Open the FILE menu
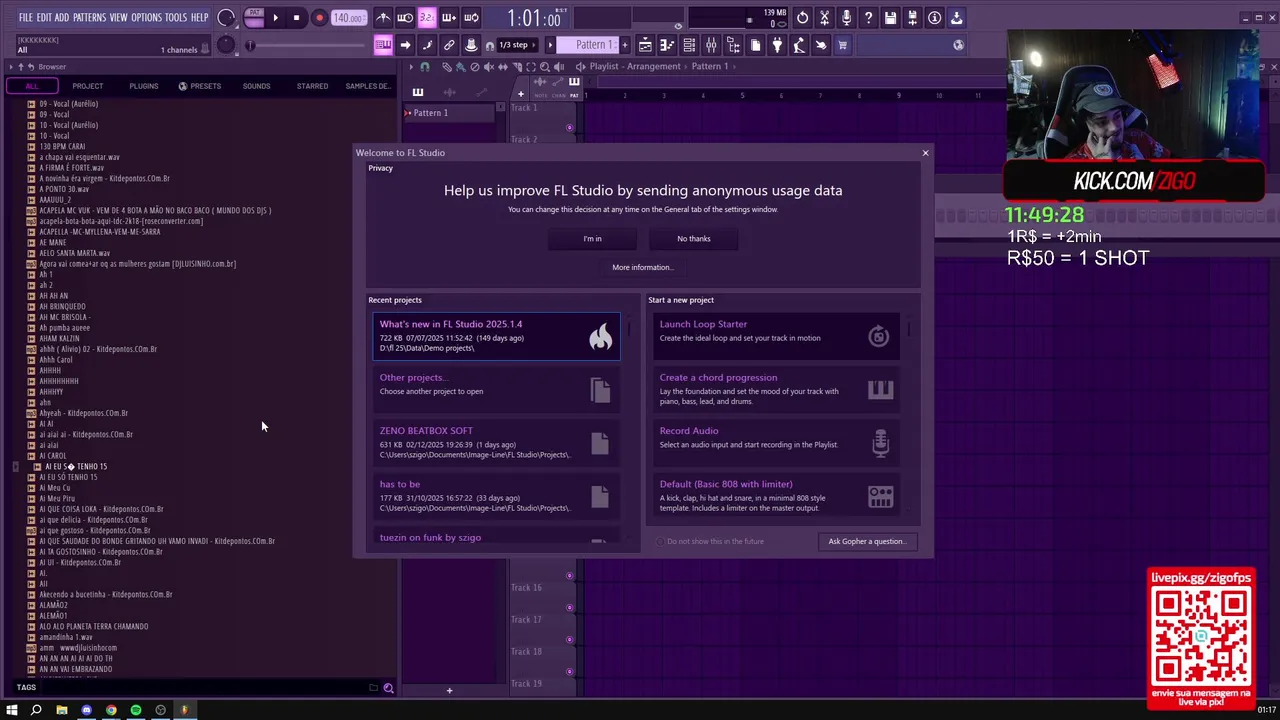This screenshot has width=1280, height=720. (26, 18)
